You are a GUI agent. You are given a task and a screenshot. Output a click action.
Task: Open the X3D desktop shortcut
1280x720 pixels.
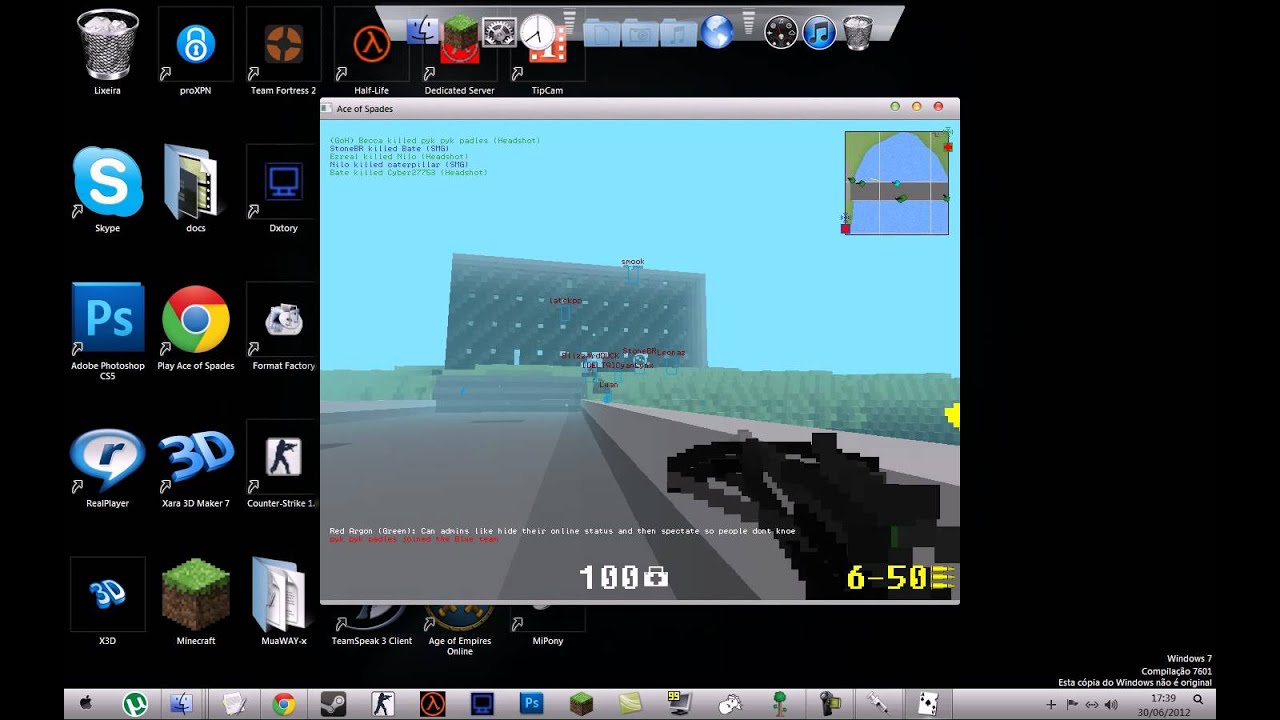[x=108, y=602]
